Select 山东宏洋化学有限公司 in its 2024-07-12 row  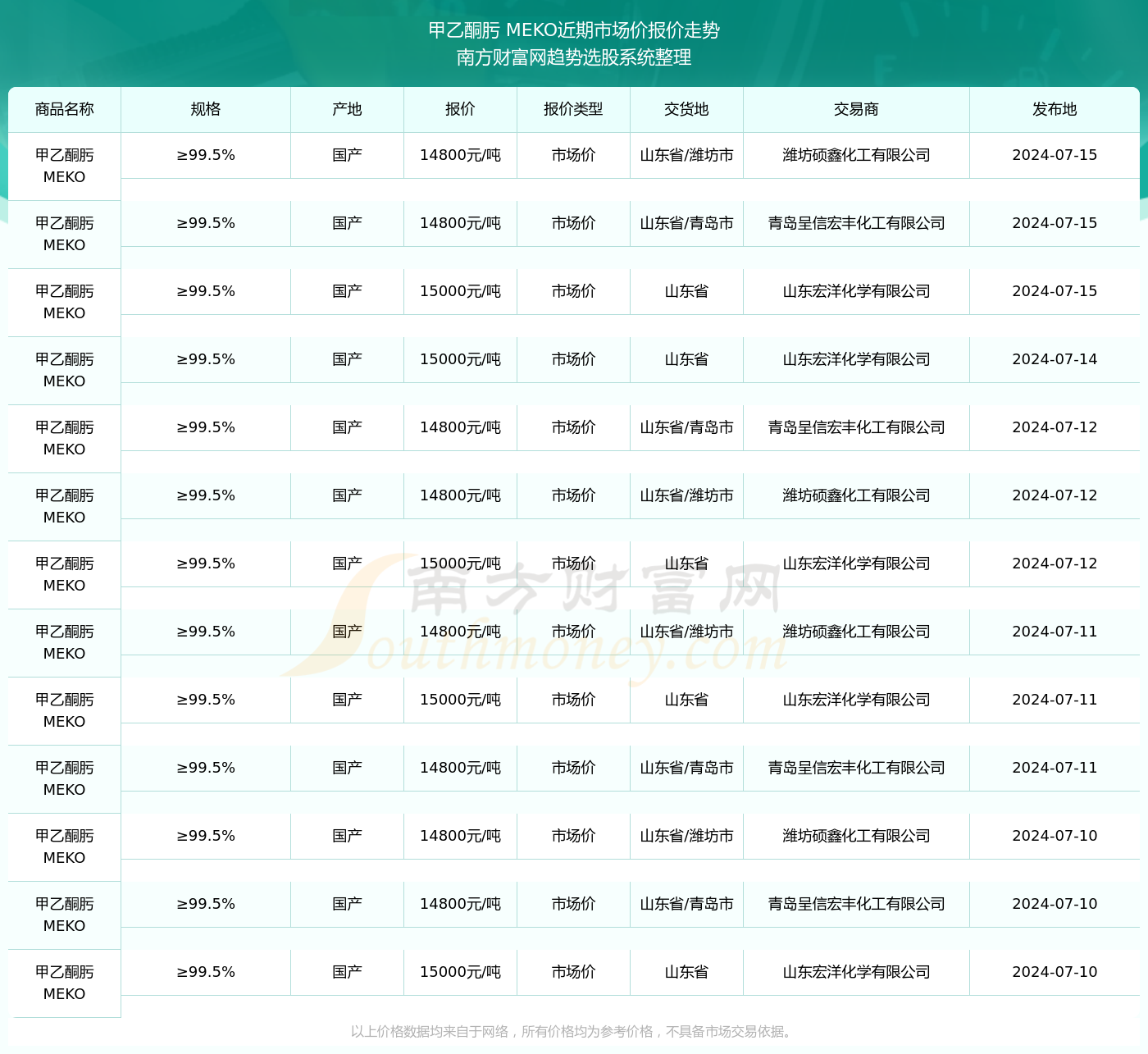856,564
